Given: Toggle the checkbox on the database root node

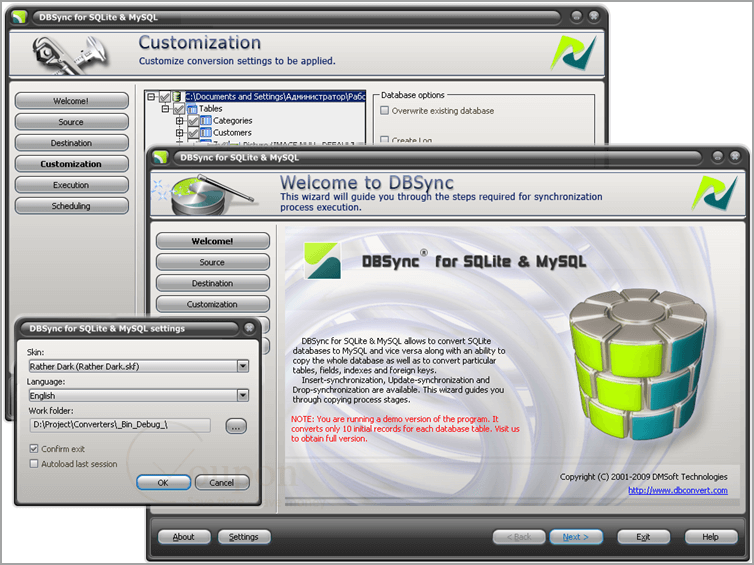Looking at the screenshot, I should pyautogui.click(x=164, y=97).
